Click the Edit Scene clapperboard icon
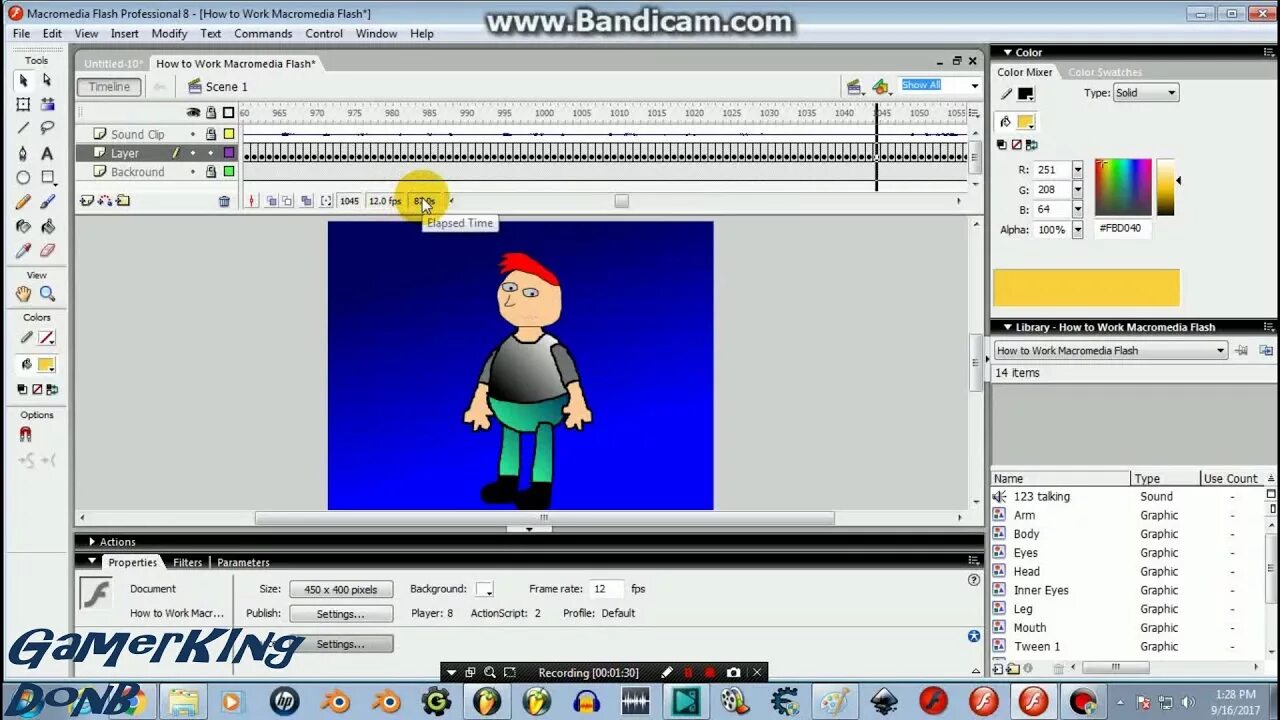The width and height of the screenshot is (1280, 720). click(x=854, y=87)
